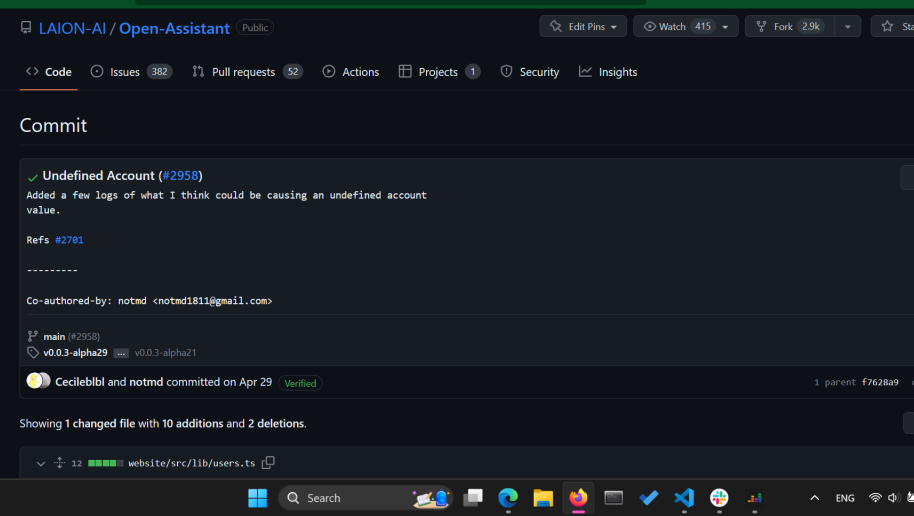Click the 415 watchers count
The image size is (914, 516).
[702, 26]
